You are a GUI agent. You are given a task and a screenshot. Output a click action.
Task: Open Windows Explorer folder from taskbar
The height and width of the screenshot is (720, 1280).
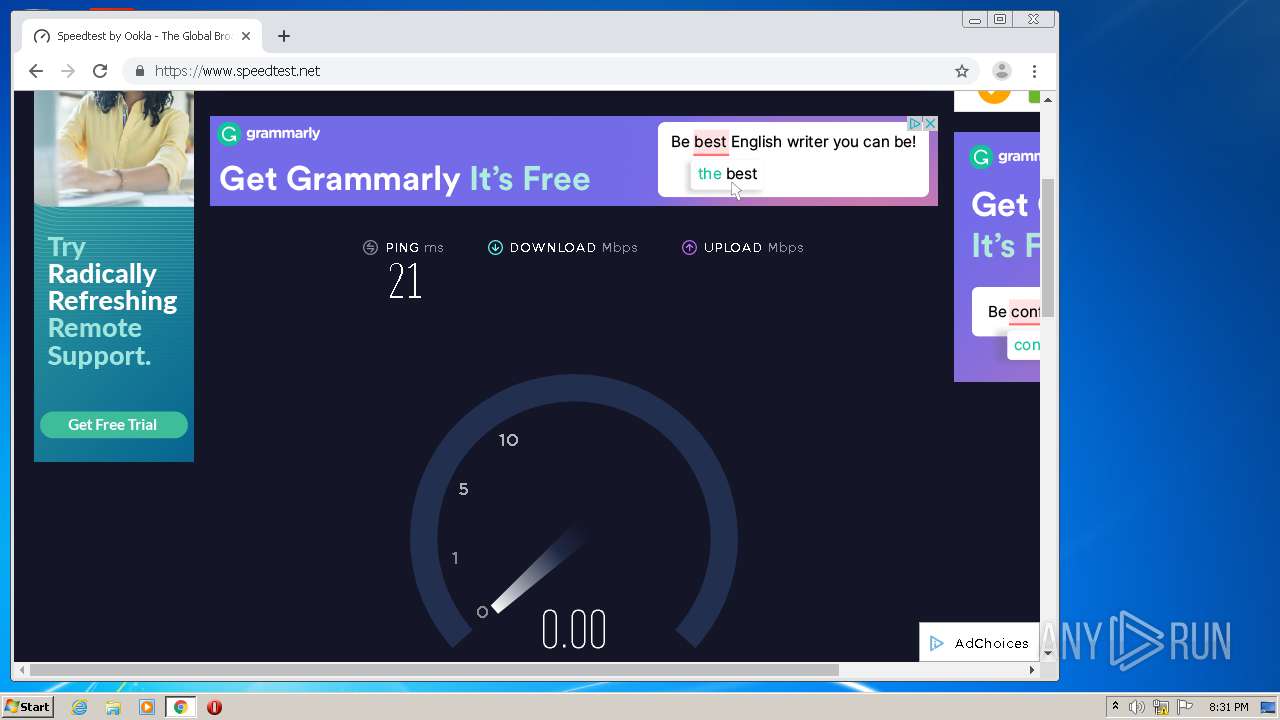113,707
